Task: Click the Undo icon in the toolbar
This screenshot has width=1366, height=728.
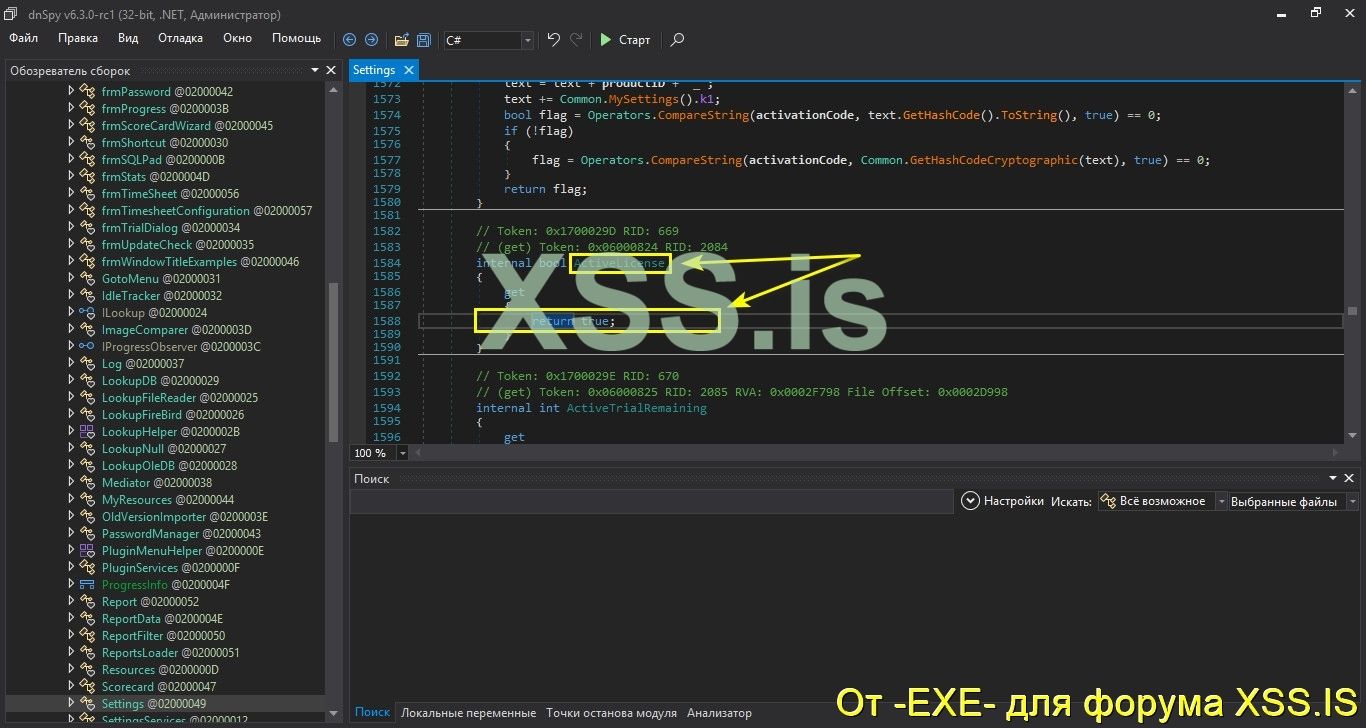Action: click(x=551, y=39)
